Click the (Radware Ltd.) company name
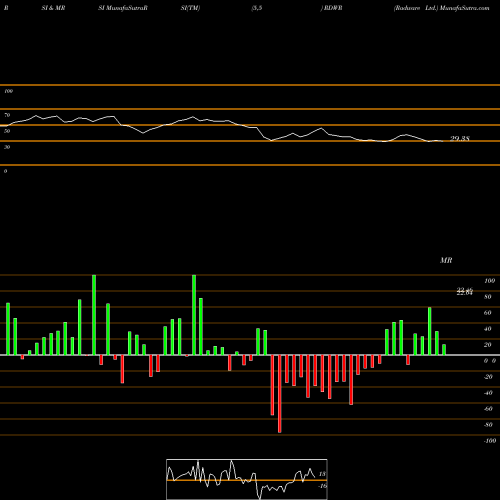Image resolution: width=500 pixels, height=500 pixels. [x=415, y=8]
